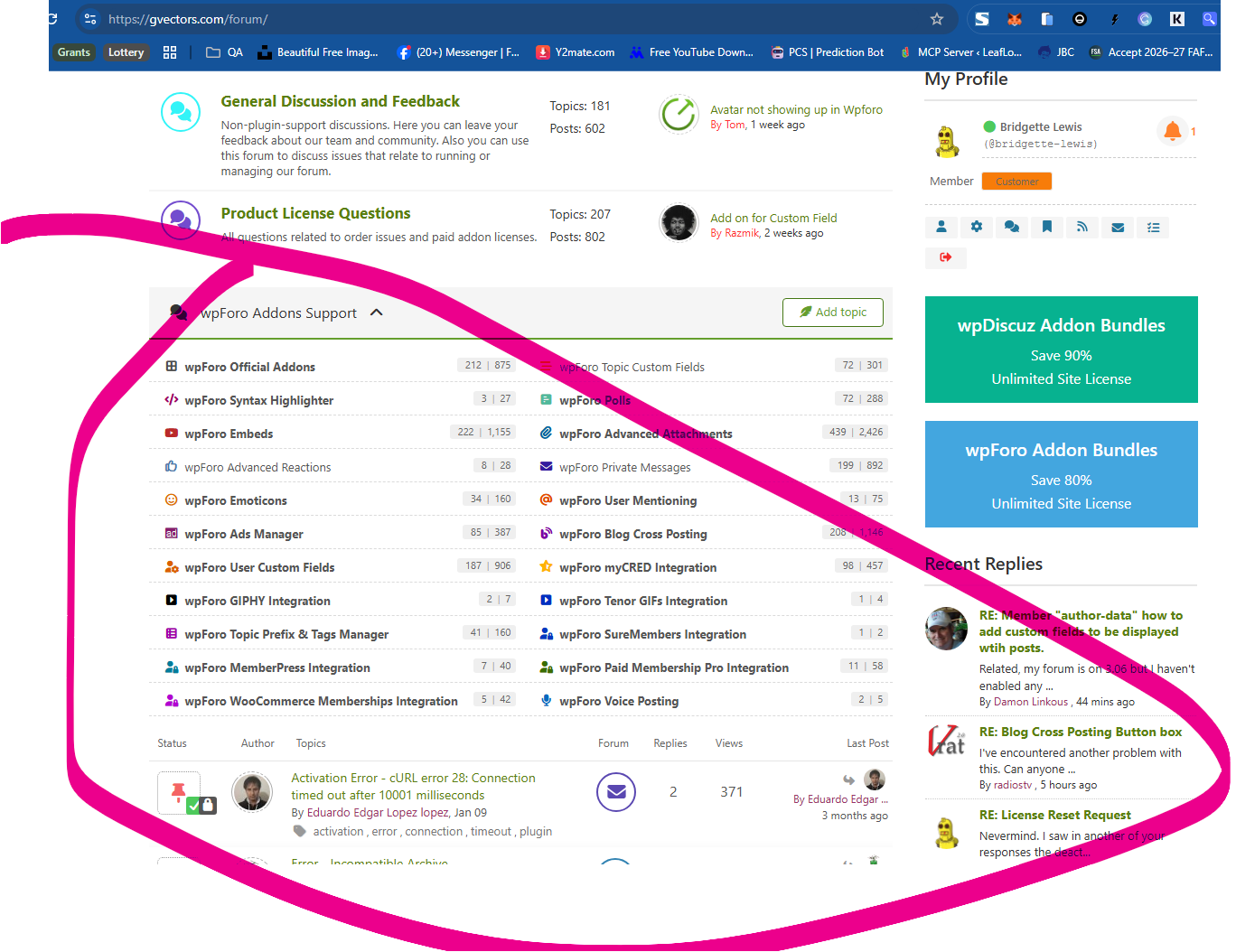Click the orange notification bell icon
This screenshot has height=952, width=1236.
pyautogui.click(x=1172, y=131)
